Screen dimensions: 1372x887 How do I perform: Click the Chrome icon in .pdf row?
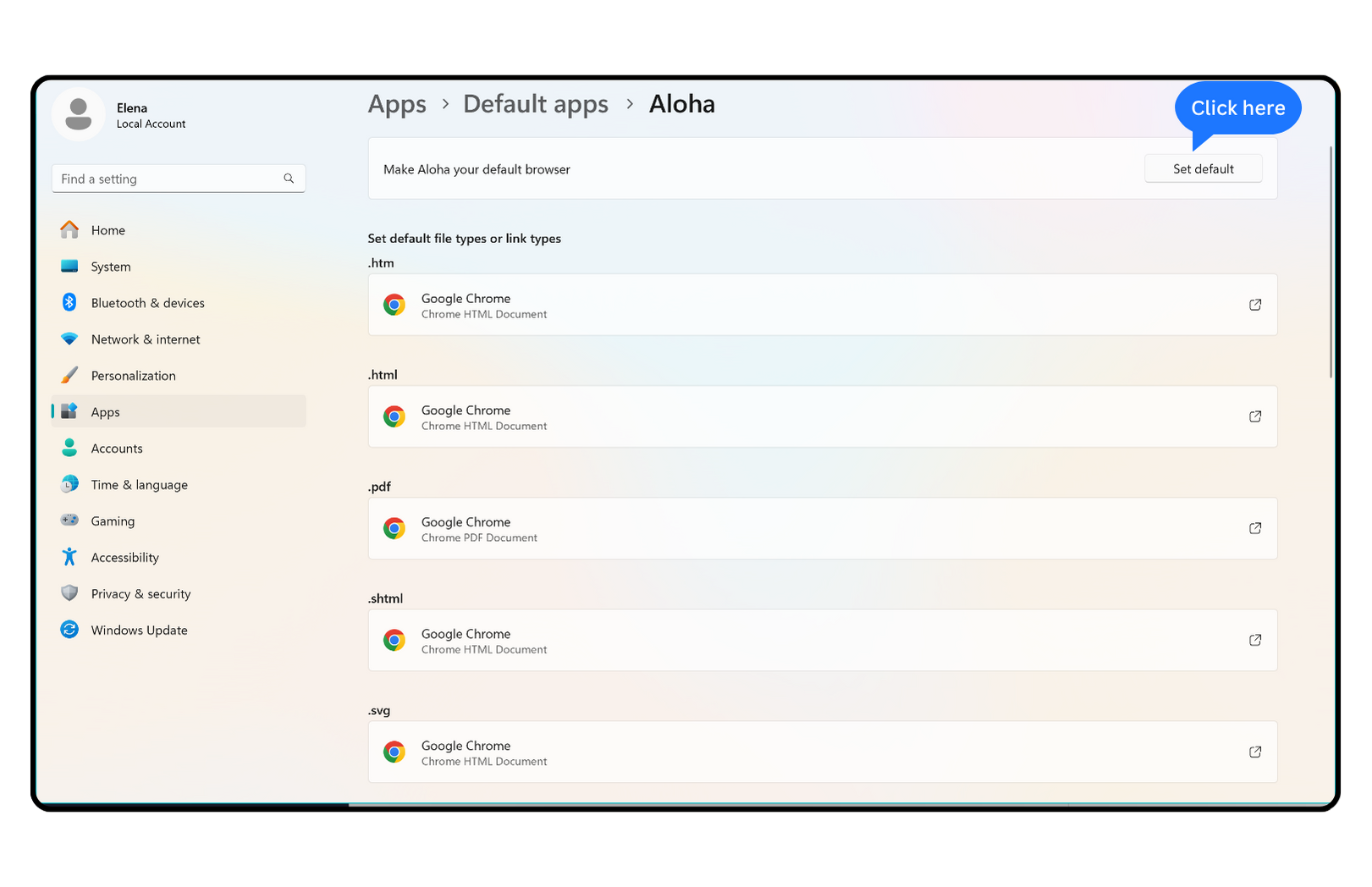pos(394,528)
